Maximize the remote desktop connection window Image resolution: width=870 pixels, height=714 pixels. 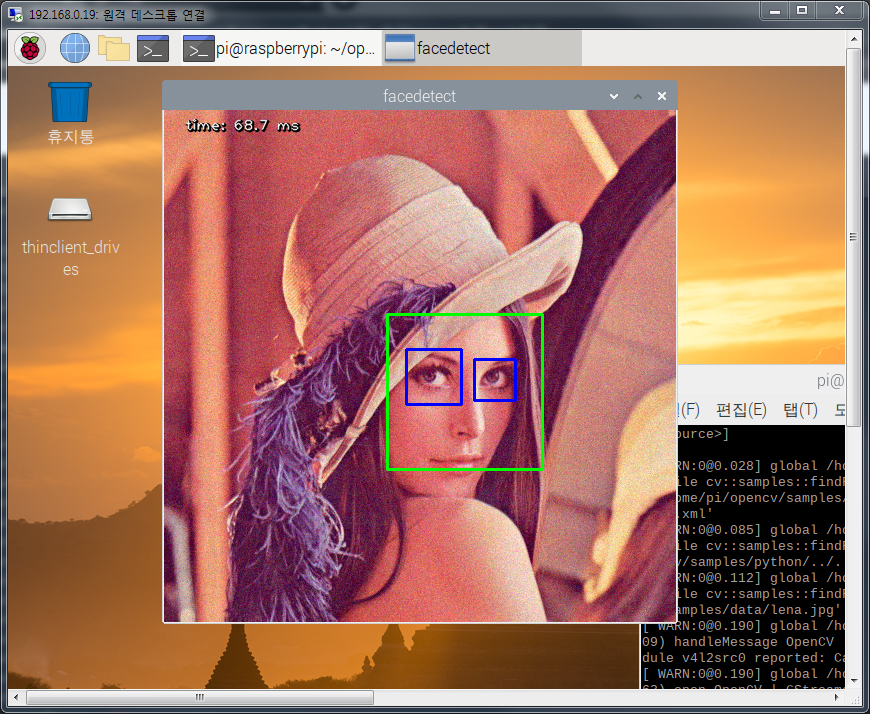tap(802, 11)
